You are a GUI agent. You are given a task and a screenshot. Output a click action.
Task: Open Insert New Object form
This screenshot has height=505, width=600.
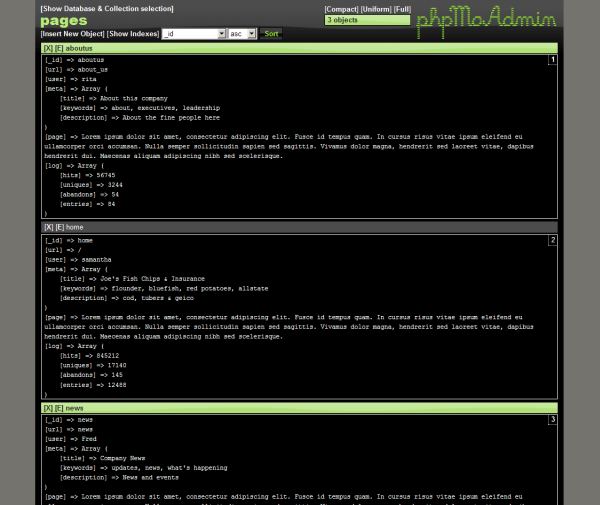72,34
